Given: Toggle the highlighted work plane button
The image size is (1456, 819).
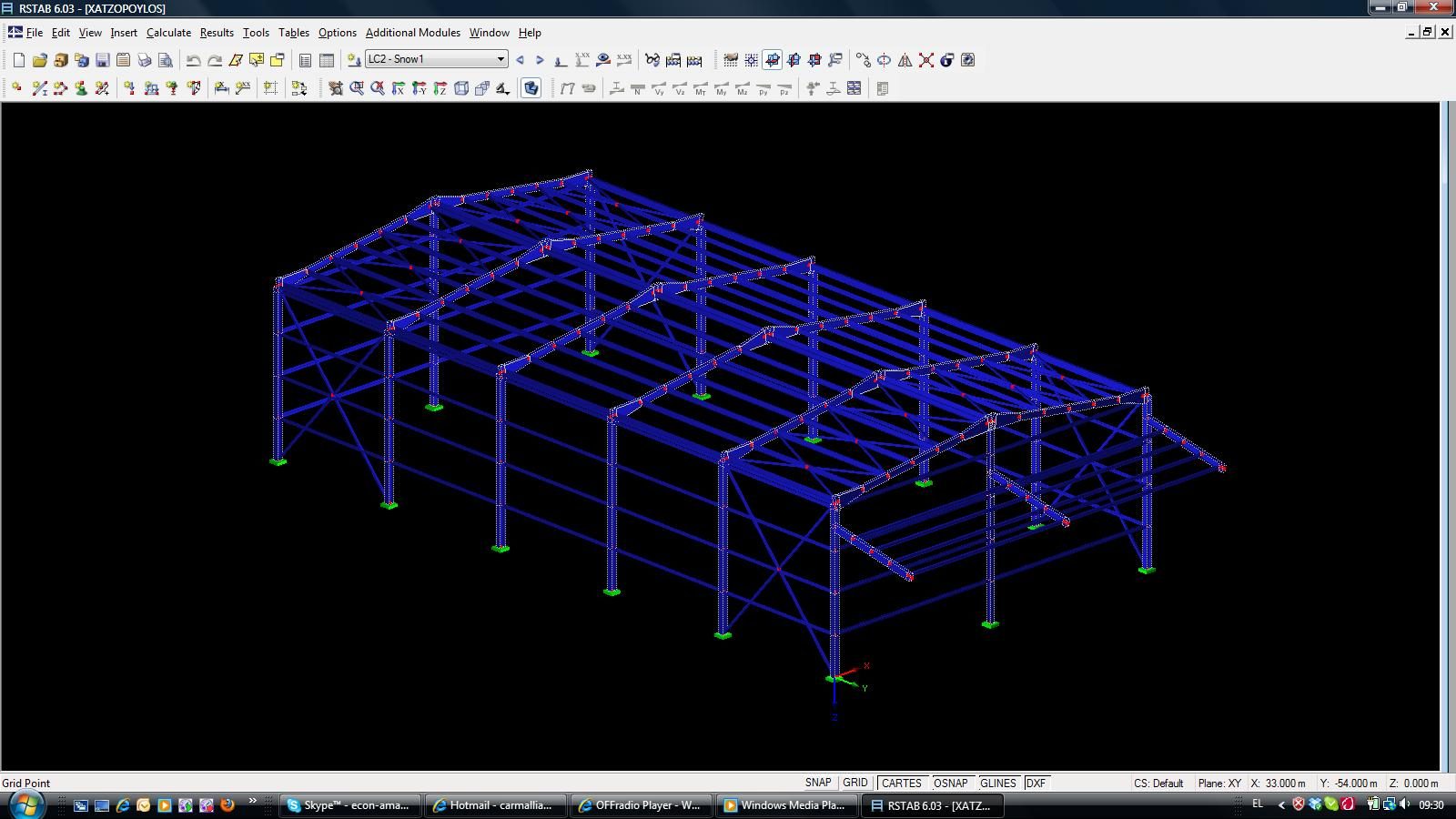Looking at the screenshot, I should 773,60.
